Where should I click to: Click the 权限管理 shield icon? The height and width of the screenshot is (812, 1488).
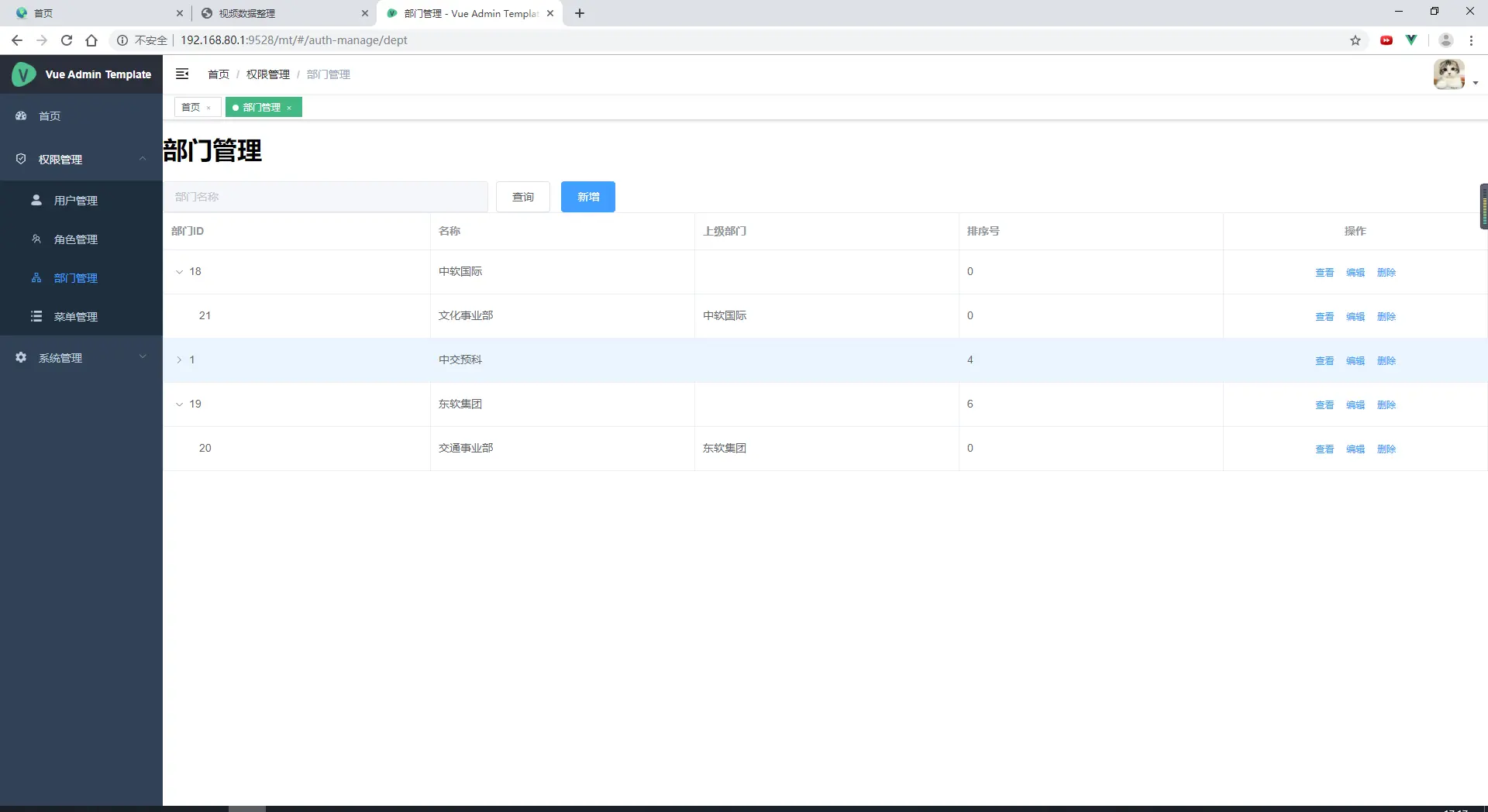tap(21, 159)
